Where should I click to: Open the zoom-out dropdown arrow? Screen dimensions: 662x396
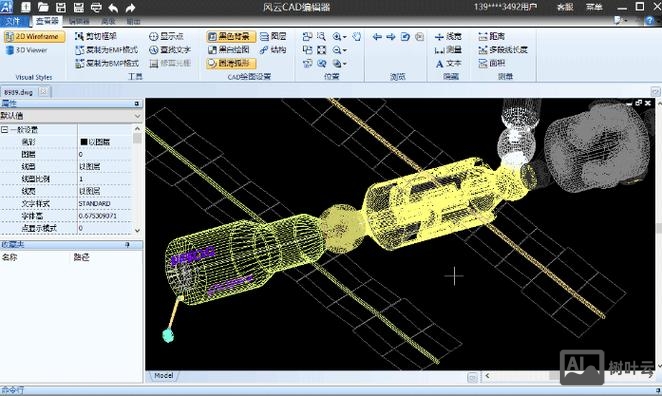click(345, 51)
